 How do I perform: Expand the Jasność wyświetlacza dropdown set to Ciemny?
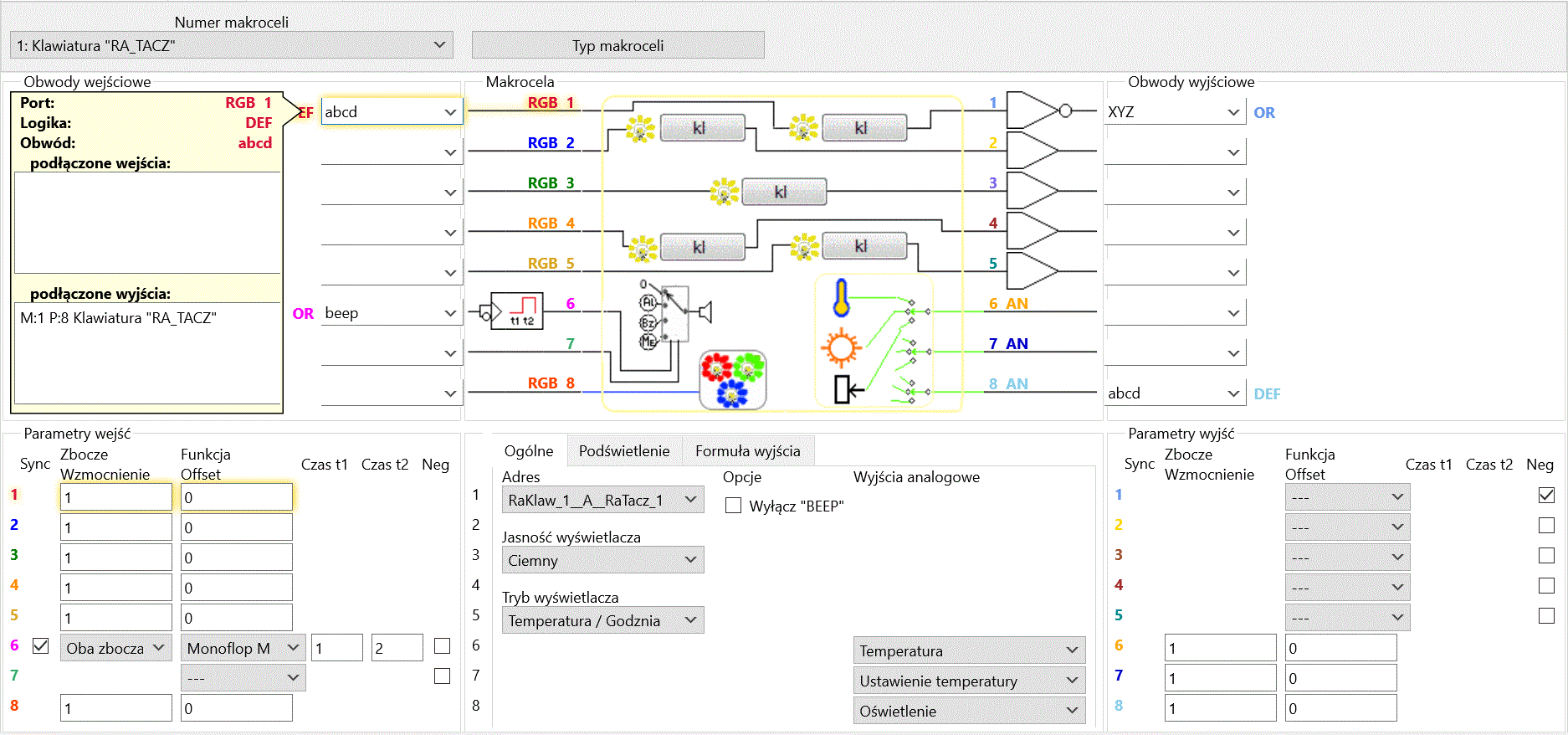[602, 560]
